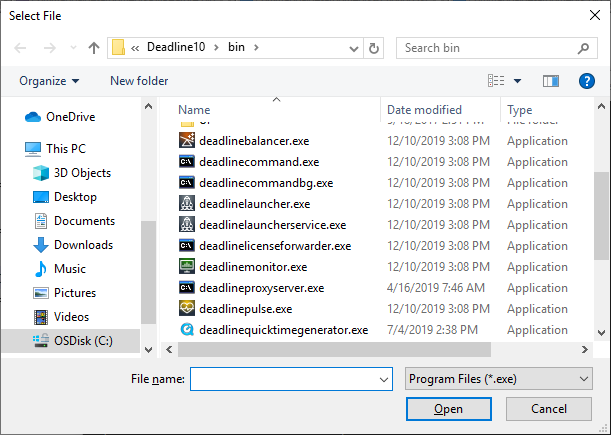This screenshot has height=435, width=611.
Task: Click the deadlinelicenseforwarder.exe console icon
Action: [x=187, y=246]
